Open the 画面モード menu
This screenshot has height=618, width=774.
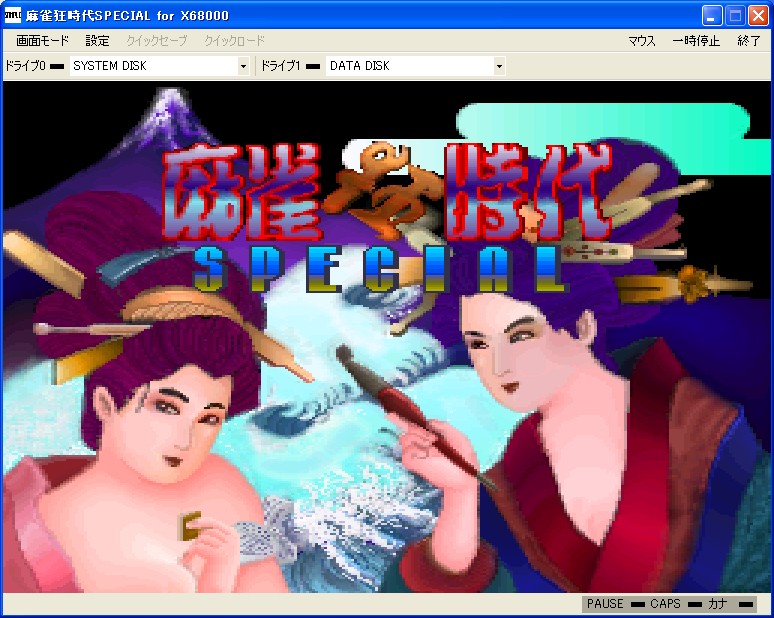coord(42,40)
